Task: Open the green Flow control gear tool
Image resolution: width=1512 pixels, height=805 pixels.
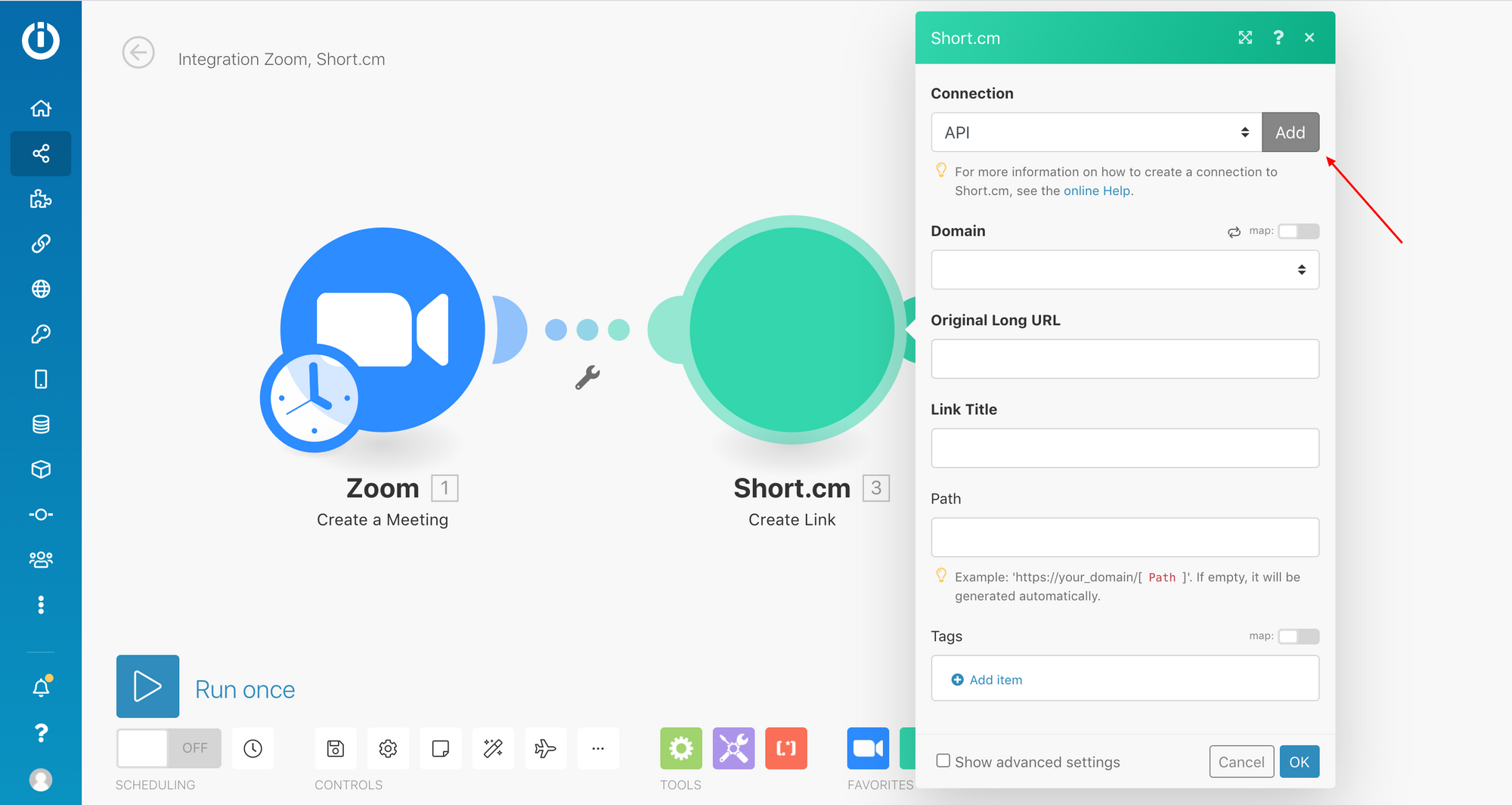Action: [681, 748]
